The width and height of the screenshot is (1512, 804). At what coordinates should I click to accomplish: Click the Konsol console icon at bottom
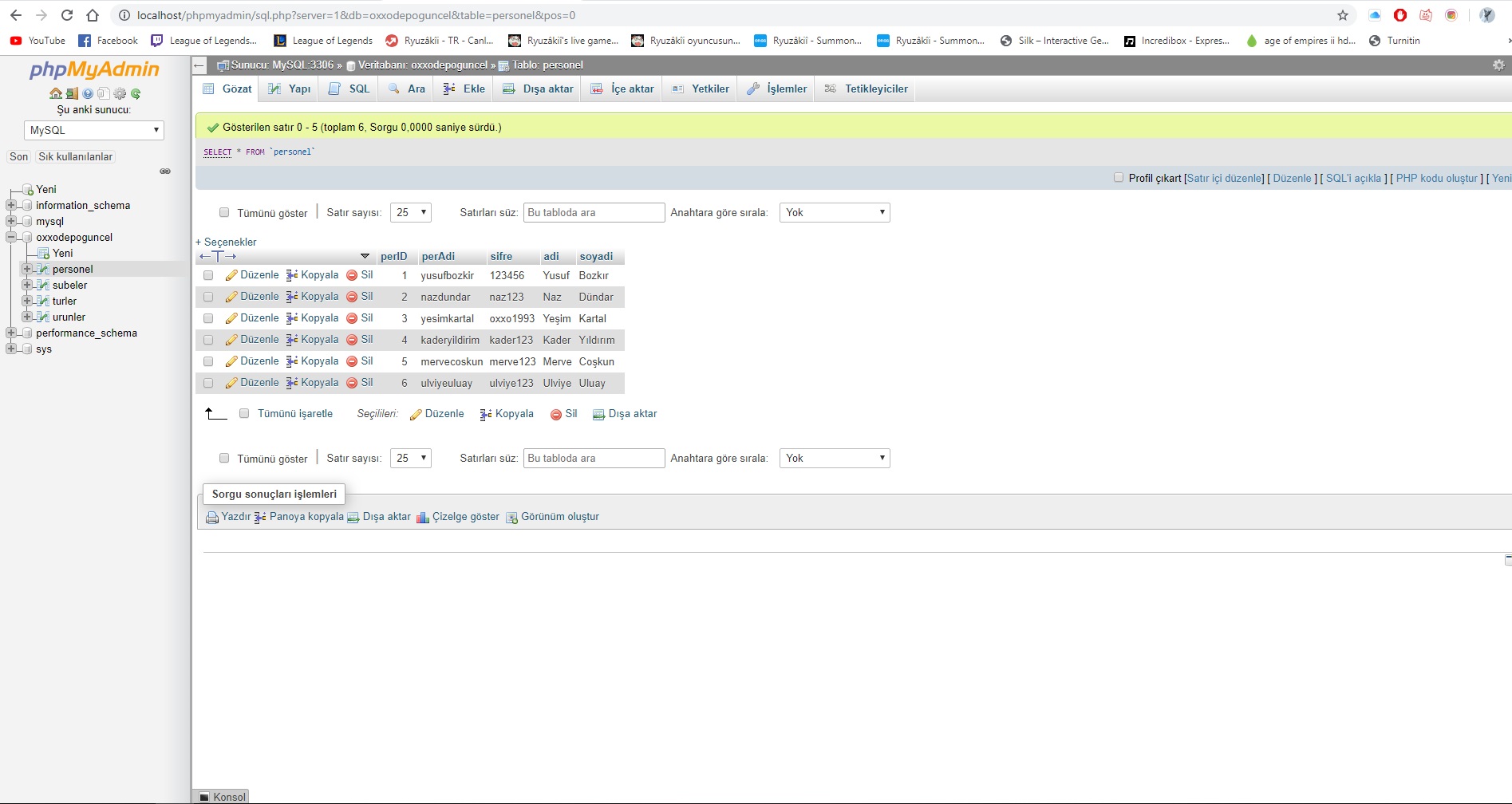pos(204,797)
